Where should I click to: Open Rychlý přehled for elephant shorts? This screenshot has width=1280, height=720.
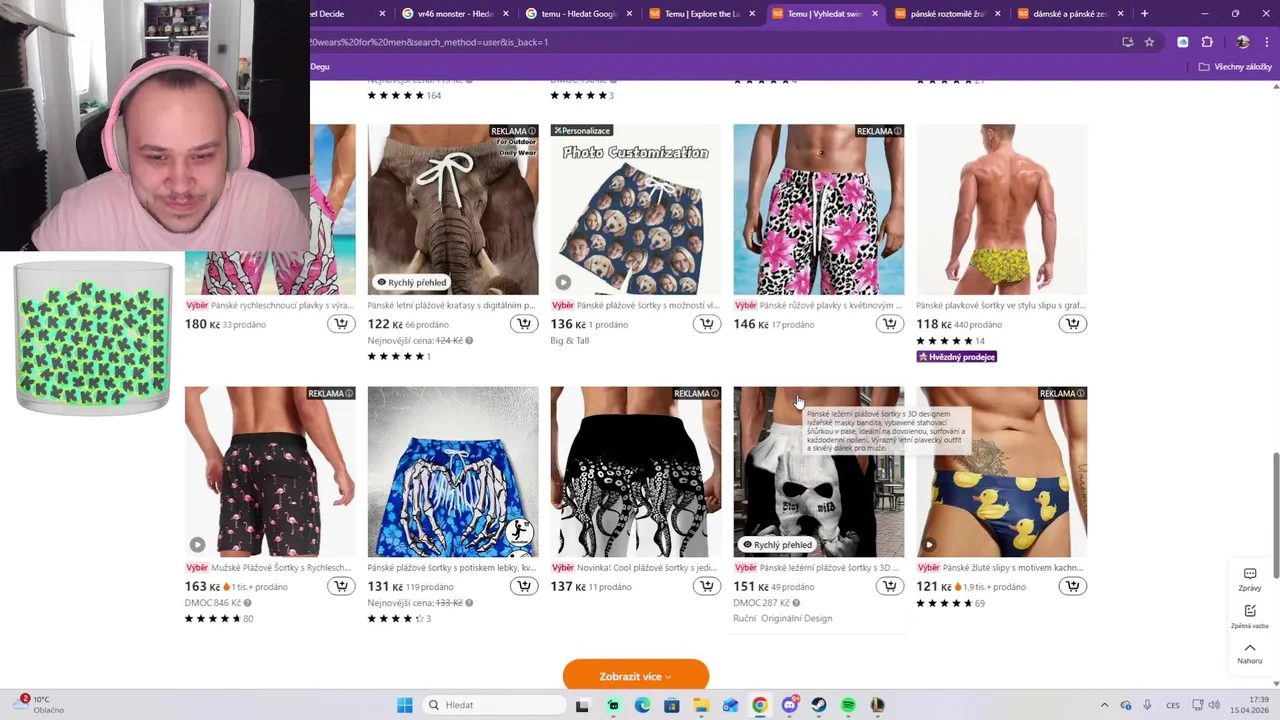tap(411, 283)
